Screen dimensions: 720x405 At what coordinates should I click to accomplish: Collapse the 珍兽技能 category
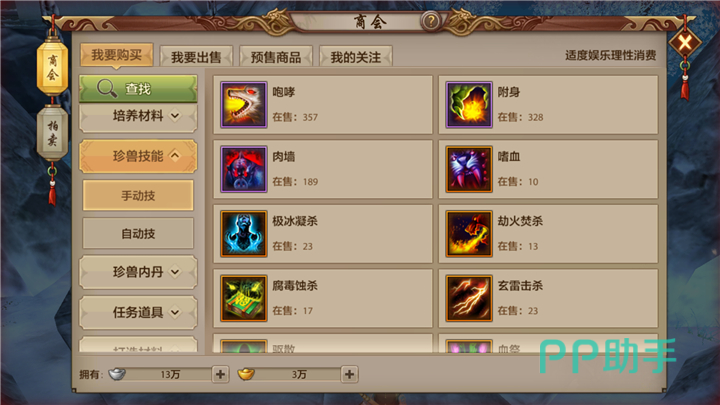138,156
